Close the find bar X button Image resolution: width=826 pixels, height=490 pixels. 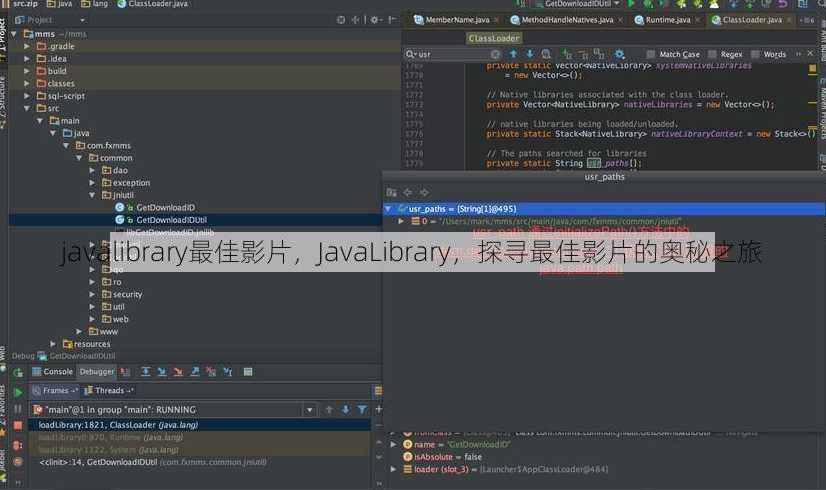[811, 54]
